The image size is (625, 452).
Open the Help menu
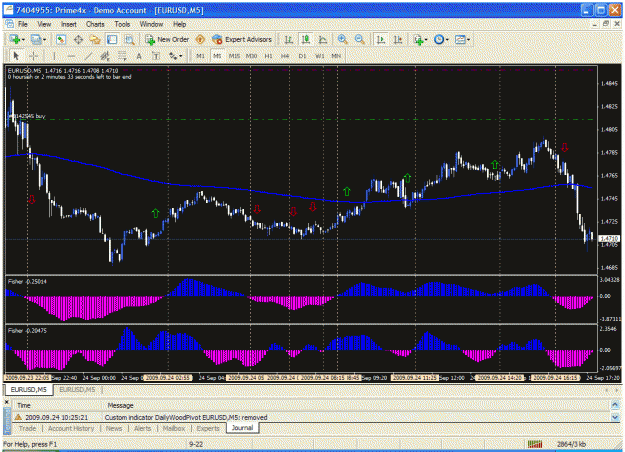tap(179, 24)
